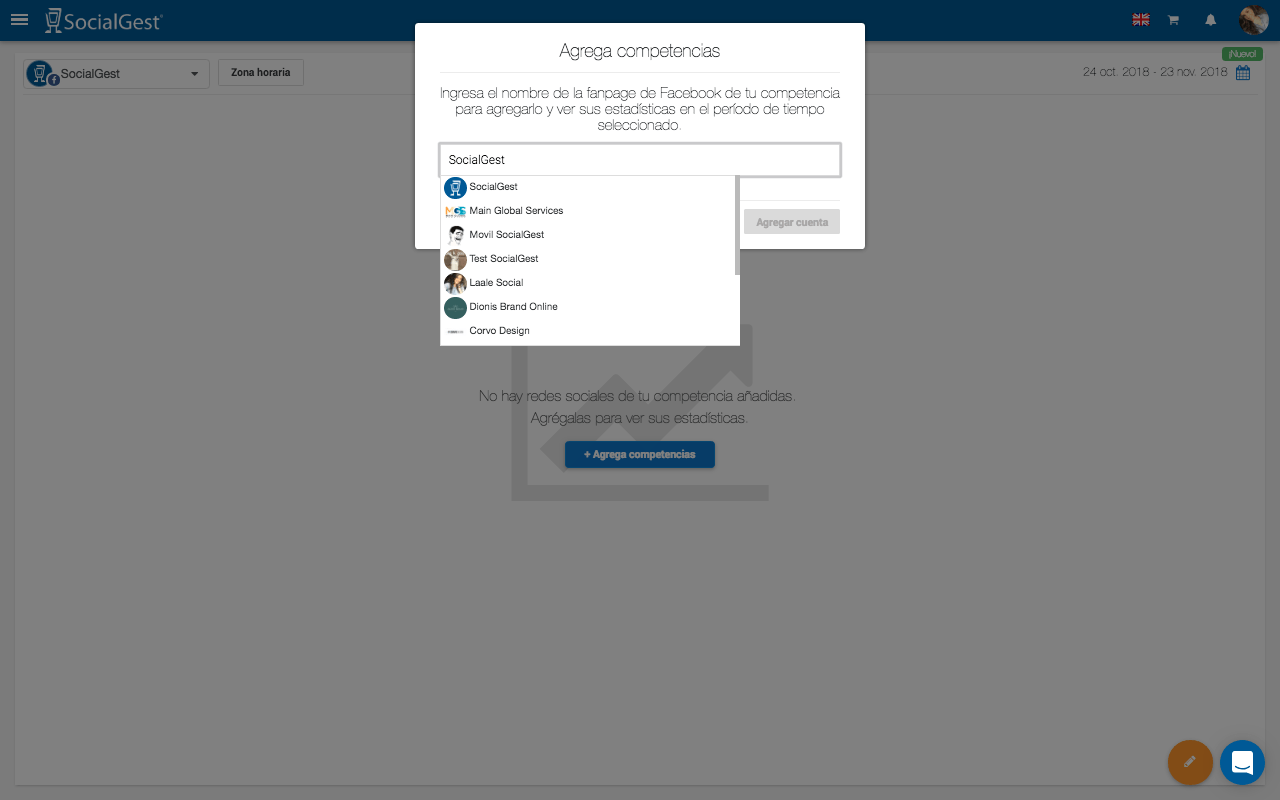Open the blue chat support widget

click(x=1242, y=762)
